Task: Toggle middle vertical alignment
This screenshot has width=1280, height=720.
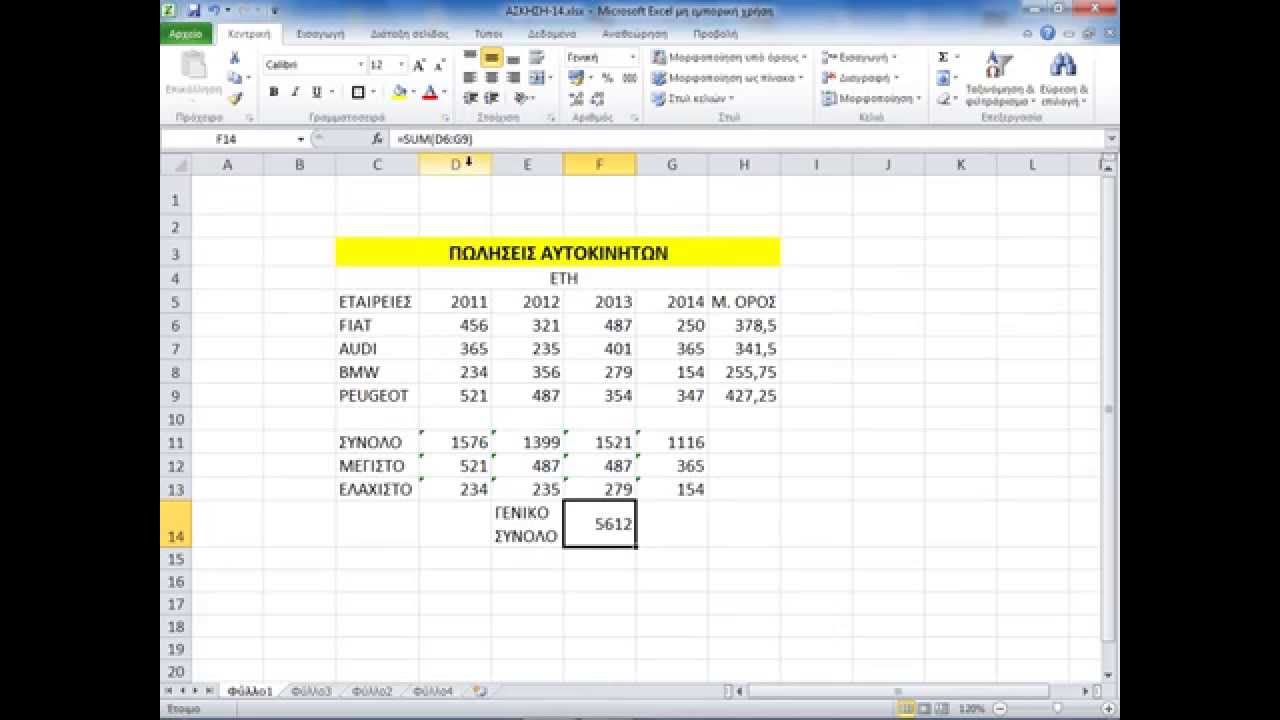Action: click(x=491, y=57)
